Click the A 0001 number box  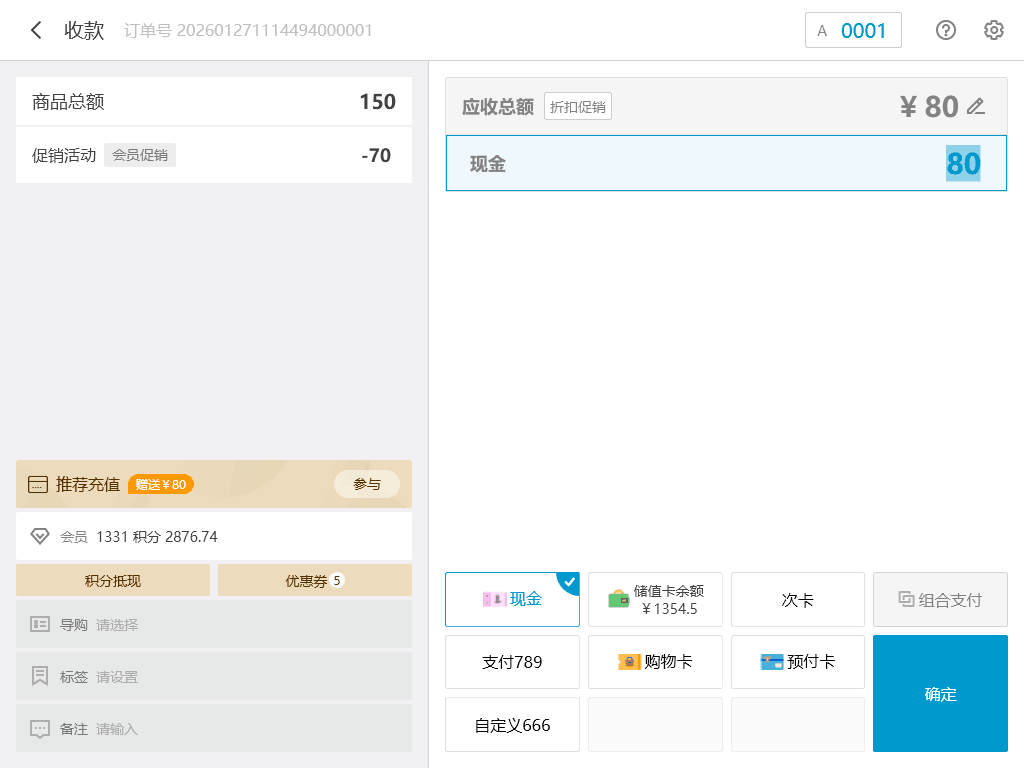coord(853,30)
